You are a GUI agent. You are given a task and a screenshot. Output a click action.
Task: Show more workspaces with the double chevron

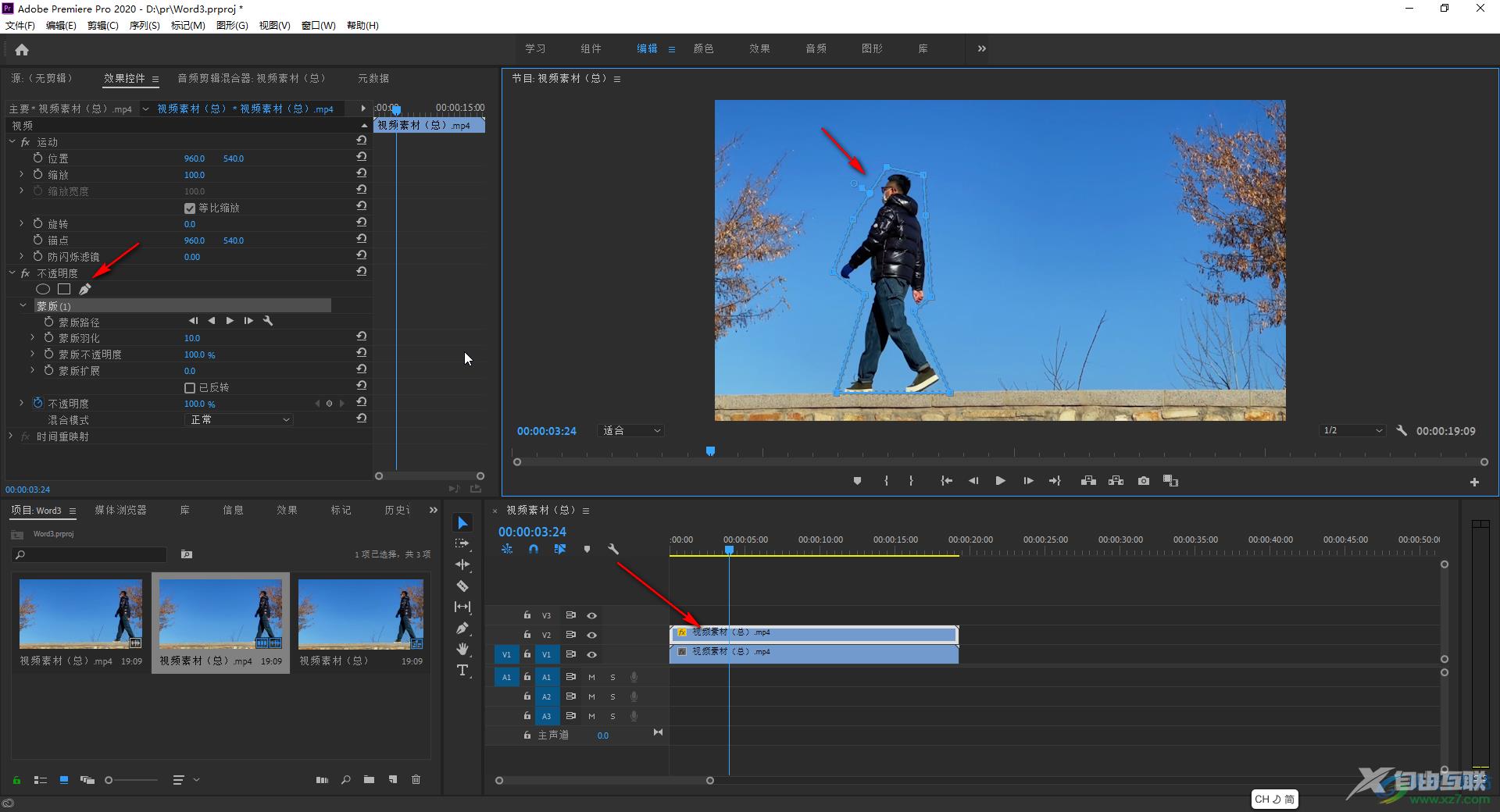(981, 48)
